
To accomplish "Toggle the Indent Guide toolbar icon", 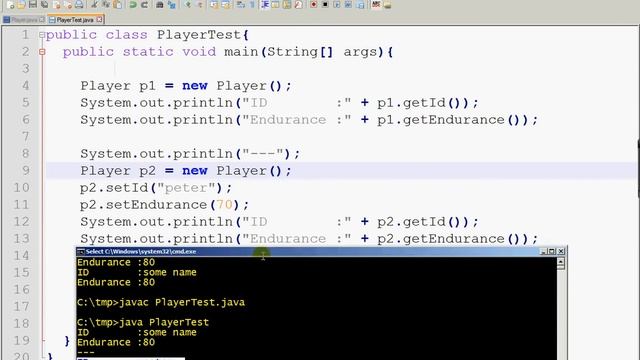I will [265, 4].
